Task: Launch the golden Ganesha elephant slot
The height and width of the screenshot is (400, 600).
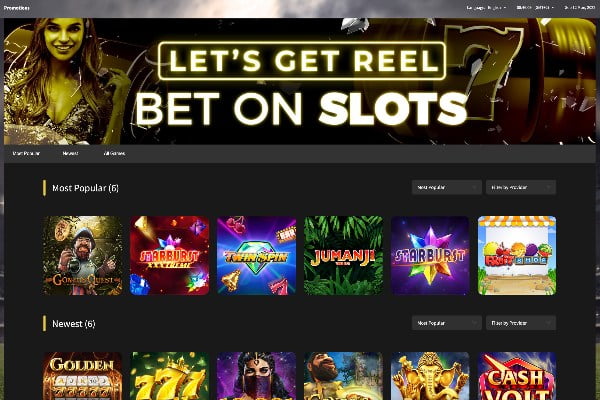Action: tap(430, 376)
